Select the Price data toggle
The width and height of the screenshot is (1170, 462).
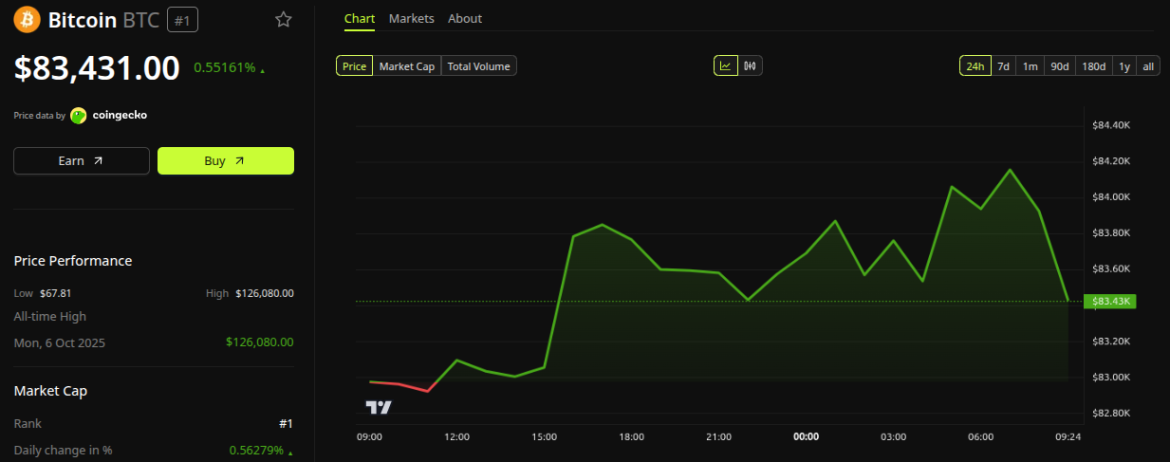pos(354,66)
